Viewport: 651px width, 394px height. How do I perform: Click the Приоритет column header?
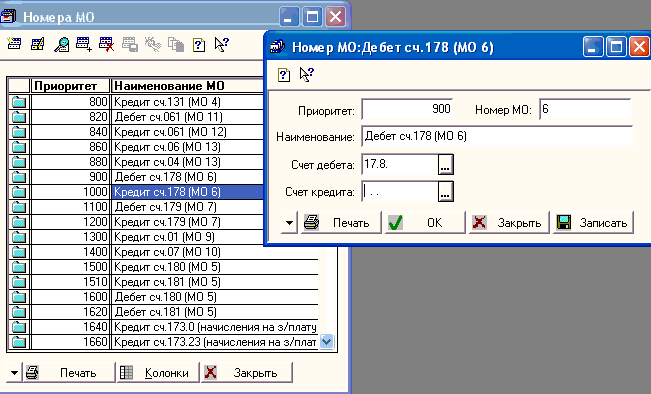[70, 86]
